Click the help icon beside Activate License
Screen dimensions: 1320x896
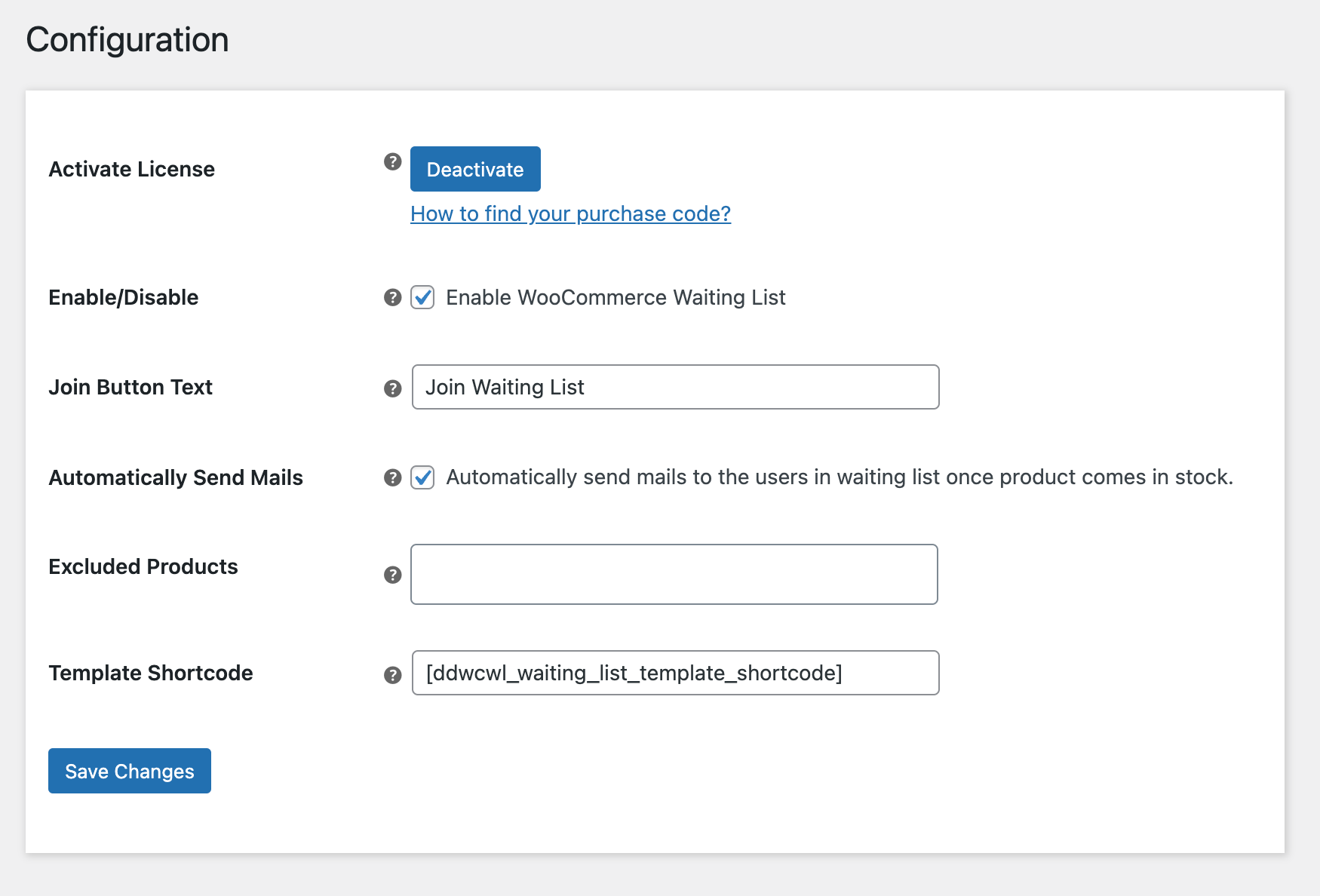click(392, 161)
